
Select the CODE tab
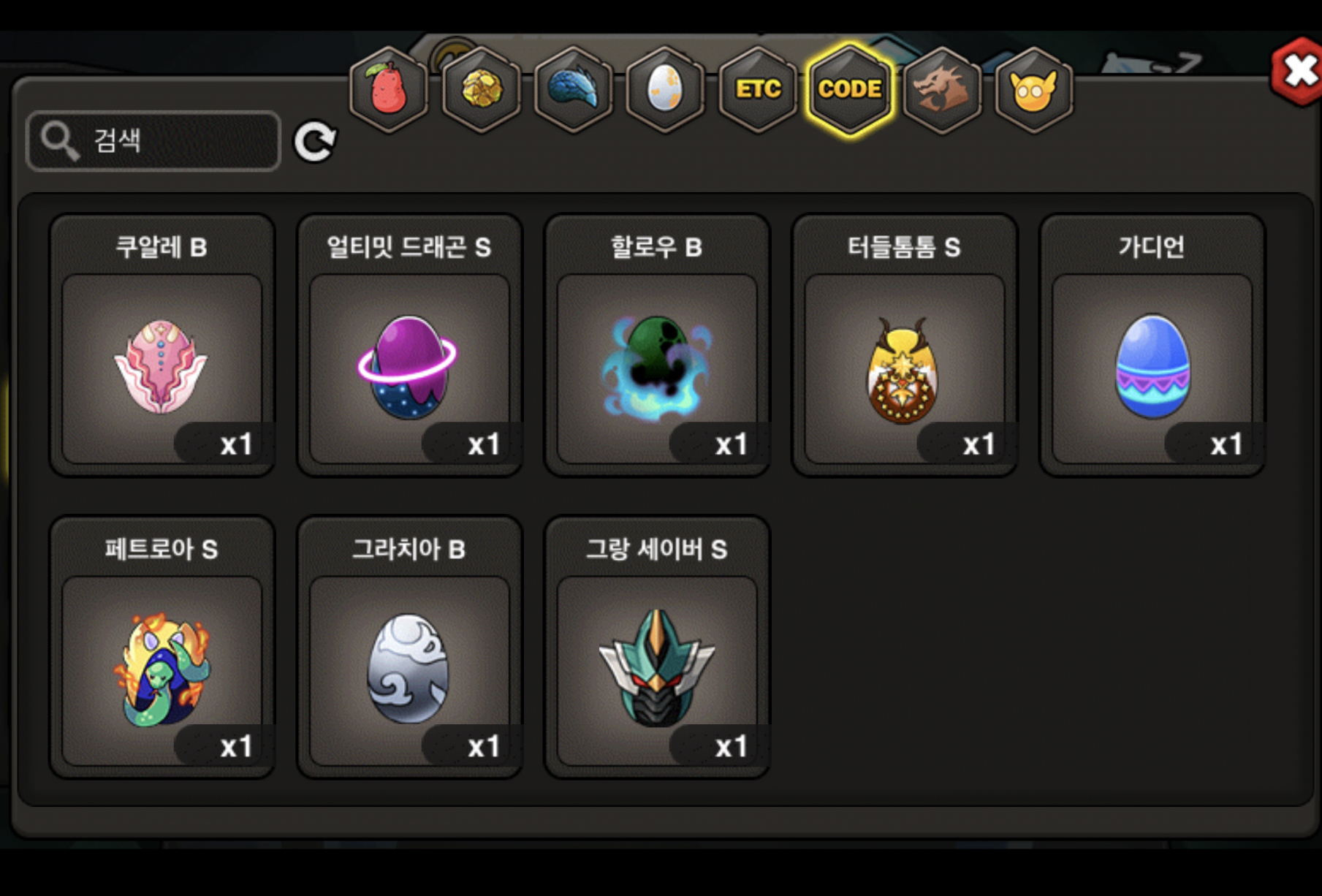click(850, 90)
